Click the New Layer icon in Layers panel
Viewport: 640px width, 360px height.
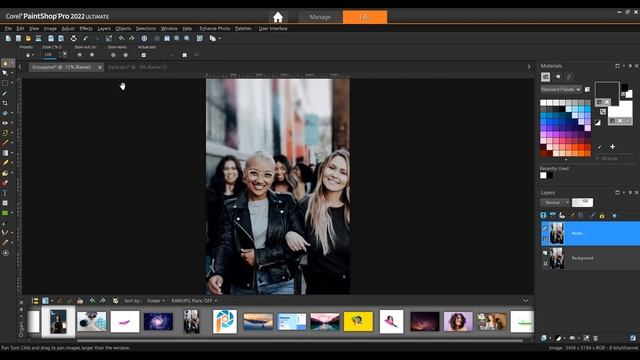tap(544, 338)
